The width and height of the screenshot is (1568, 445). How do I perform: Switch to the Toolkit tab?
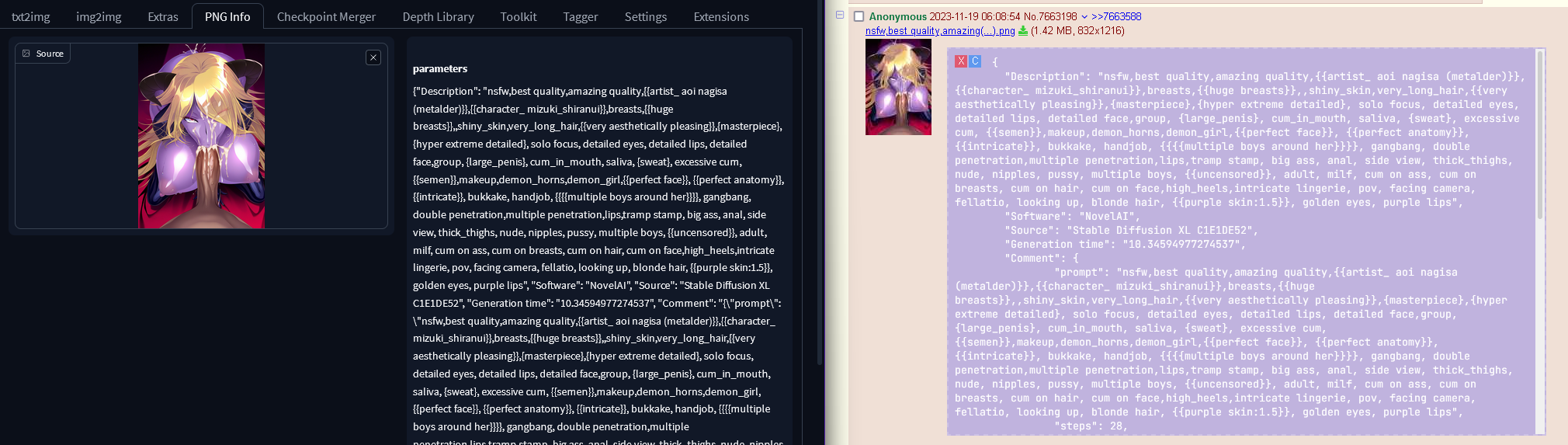(519, 16)
